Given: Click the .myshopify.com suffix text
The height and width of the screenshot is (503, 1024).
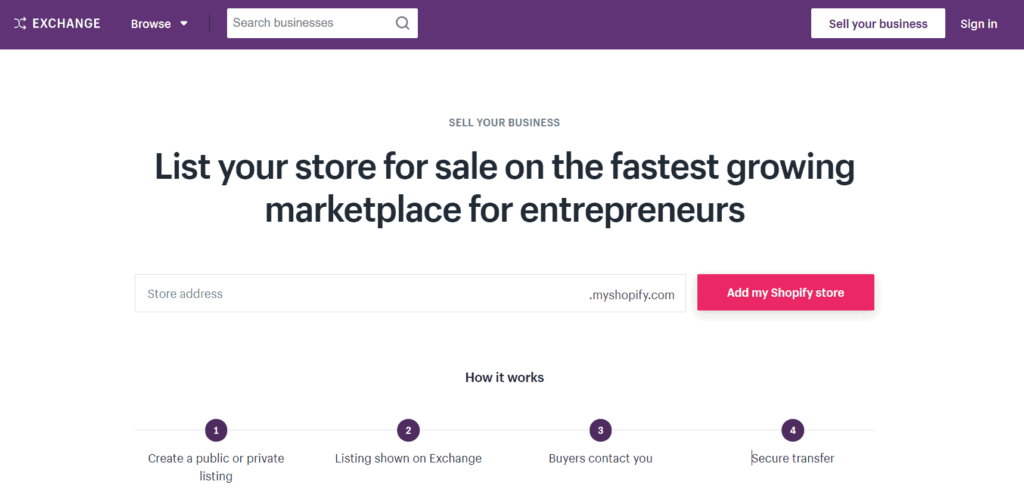Looking at the screenshot, I should coord(632,295).
